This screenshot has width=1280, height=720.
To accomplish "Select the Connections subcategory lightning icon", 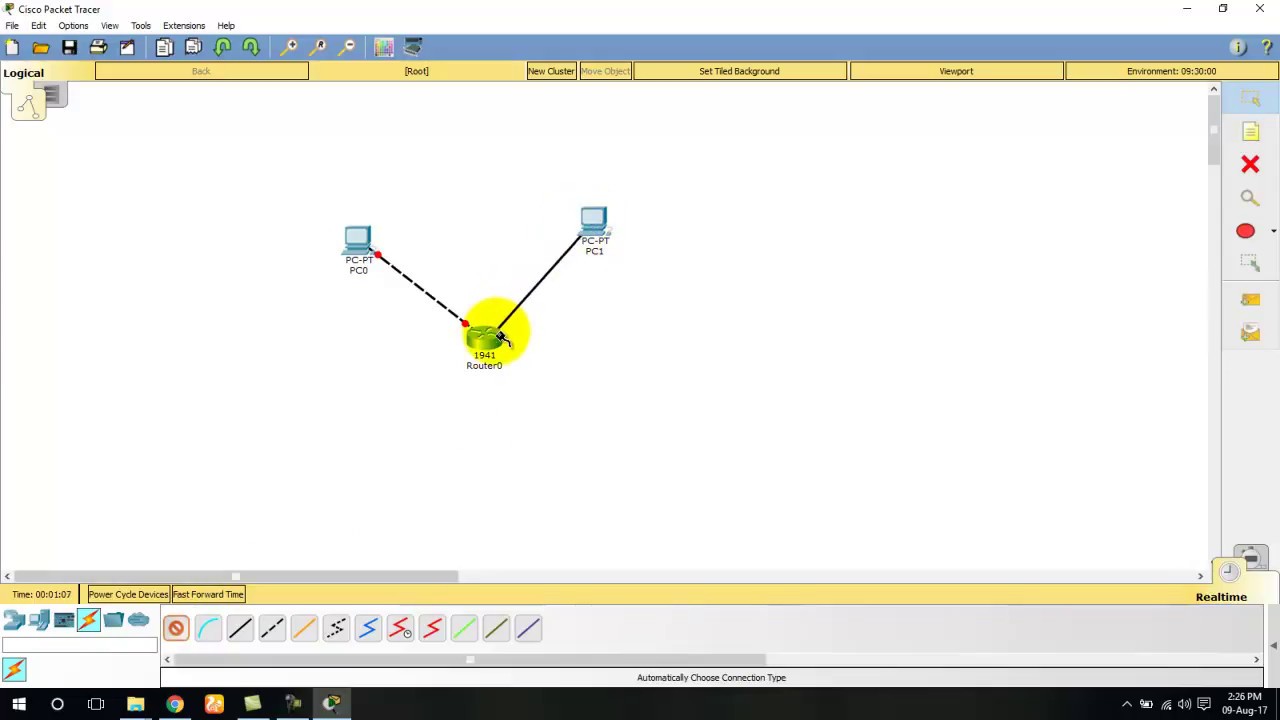I will 14,669.
